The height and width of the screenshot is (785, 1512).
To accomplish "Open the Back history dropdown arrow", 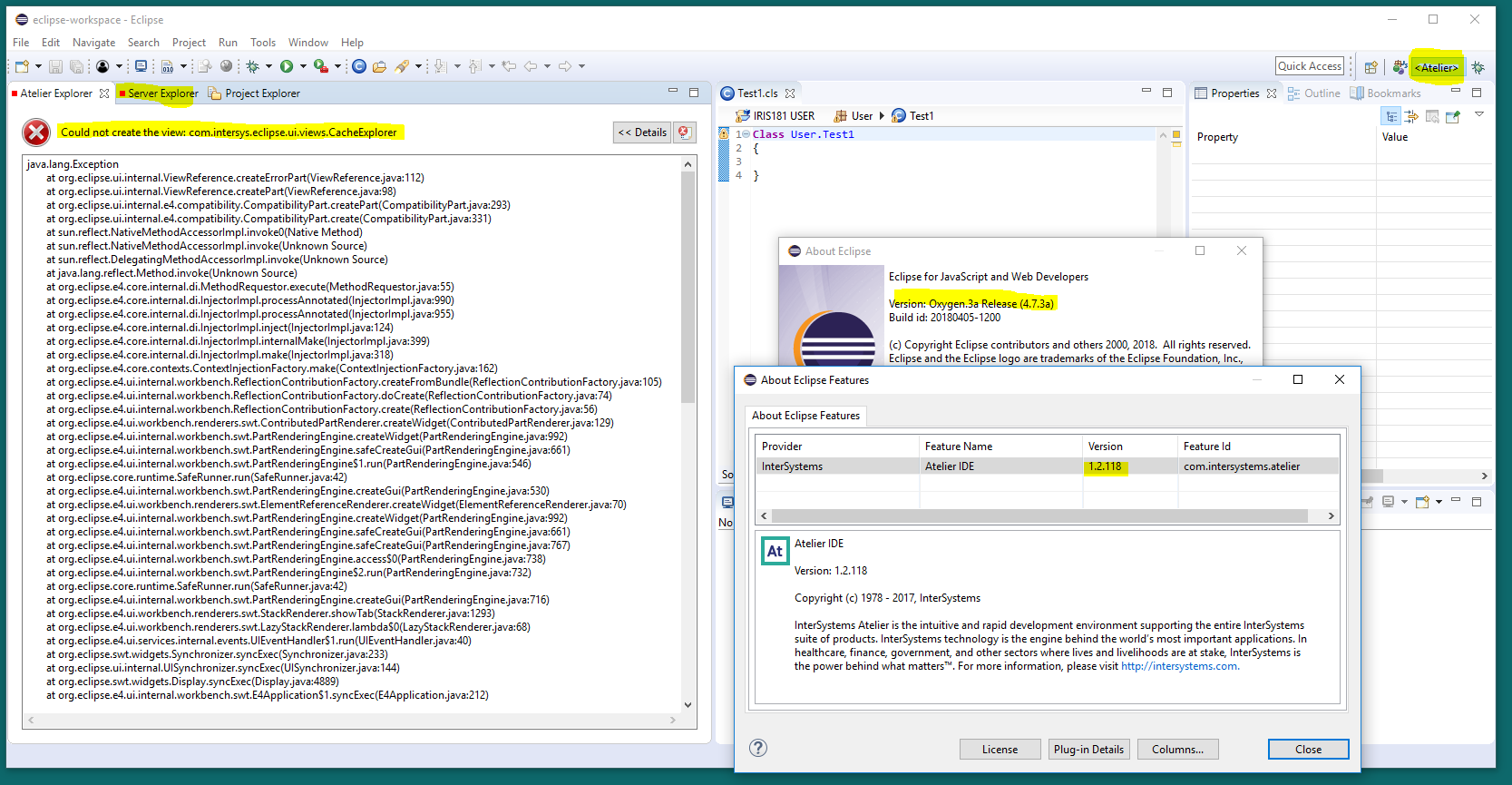I will pos(547,66).
